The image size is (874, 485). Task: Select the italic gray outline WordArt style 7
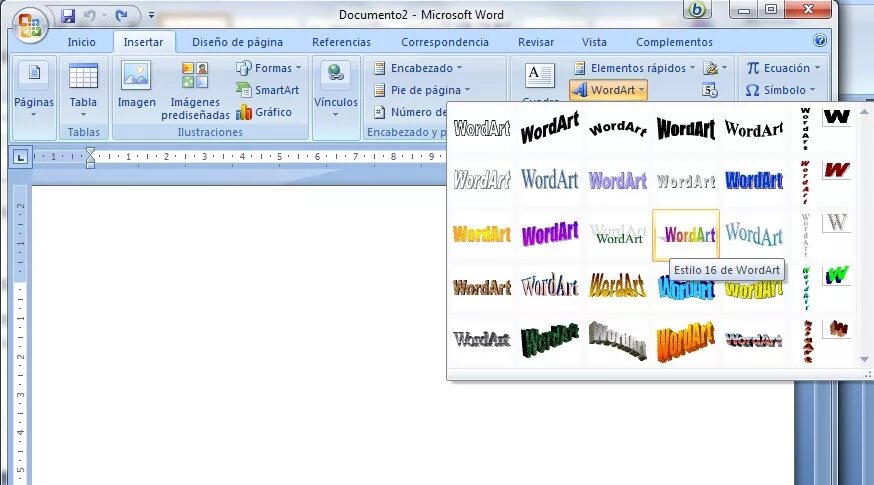[x=482, y=180]
